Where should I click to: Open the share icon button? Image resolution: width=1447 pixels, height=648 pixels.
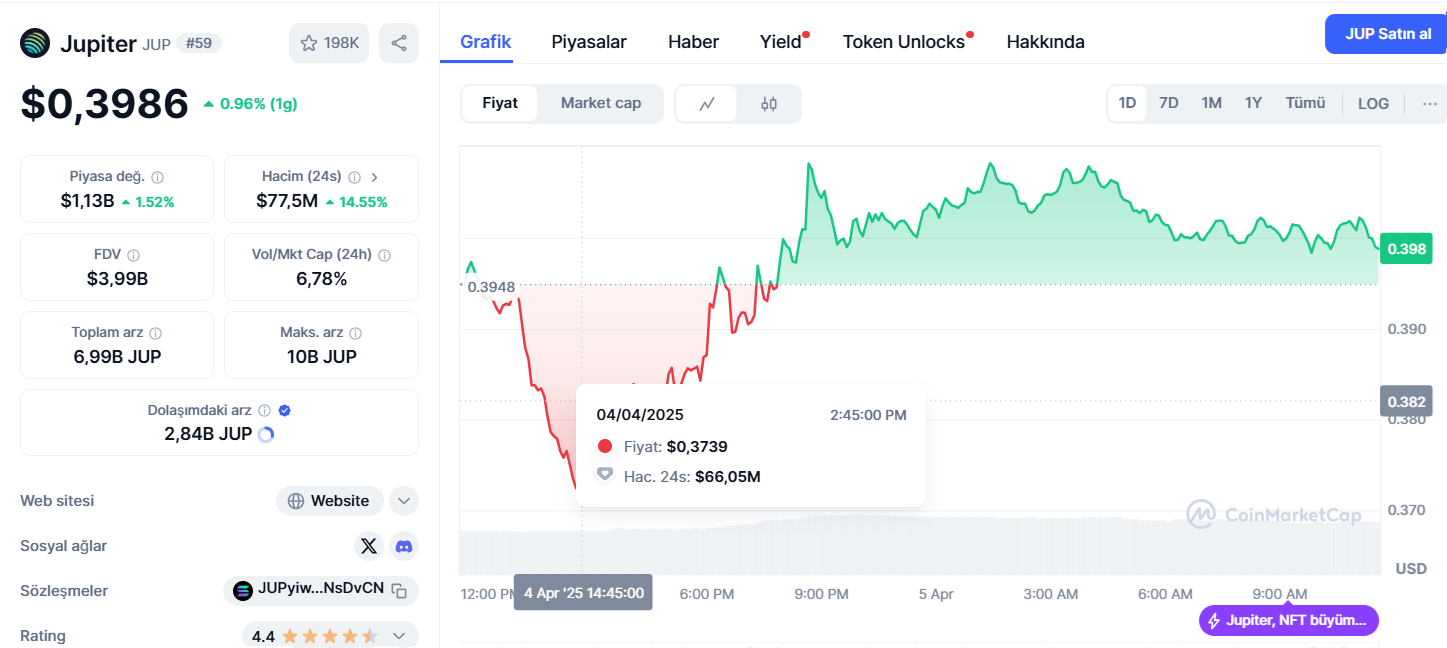(399, 43)
